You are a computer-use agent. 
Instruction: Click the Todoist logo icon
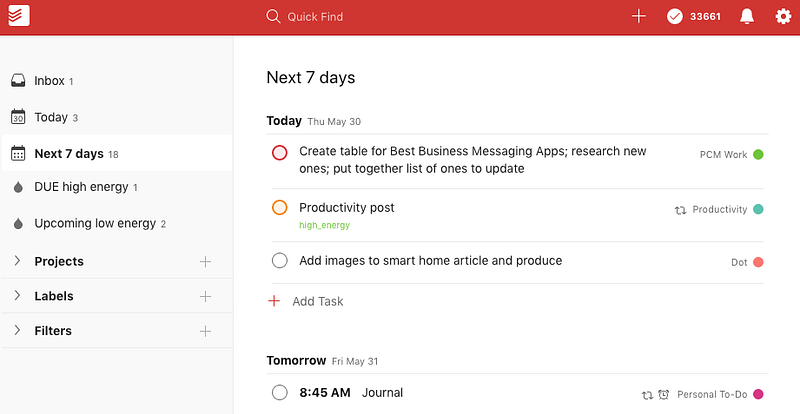tap(17, 16)
